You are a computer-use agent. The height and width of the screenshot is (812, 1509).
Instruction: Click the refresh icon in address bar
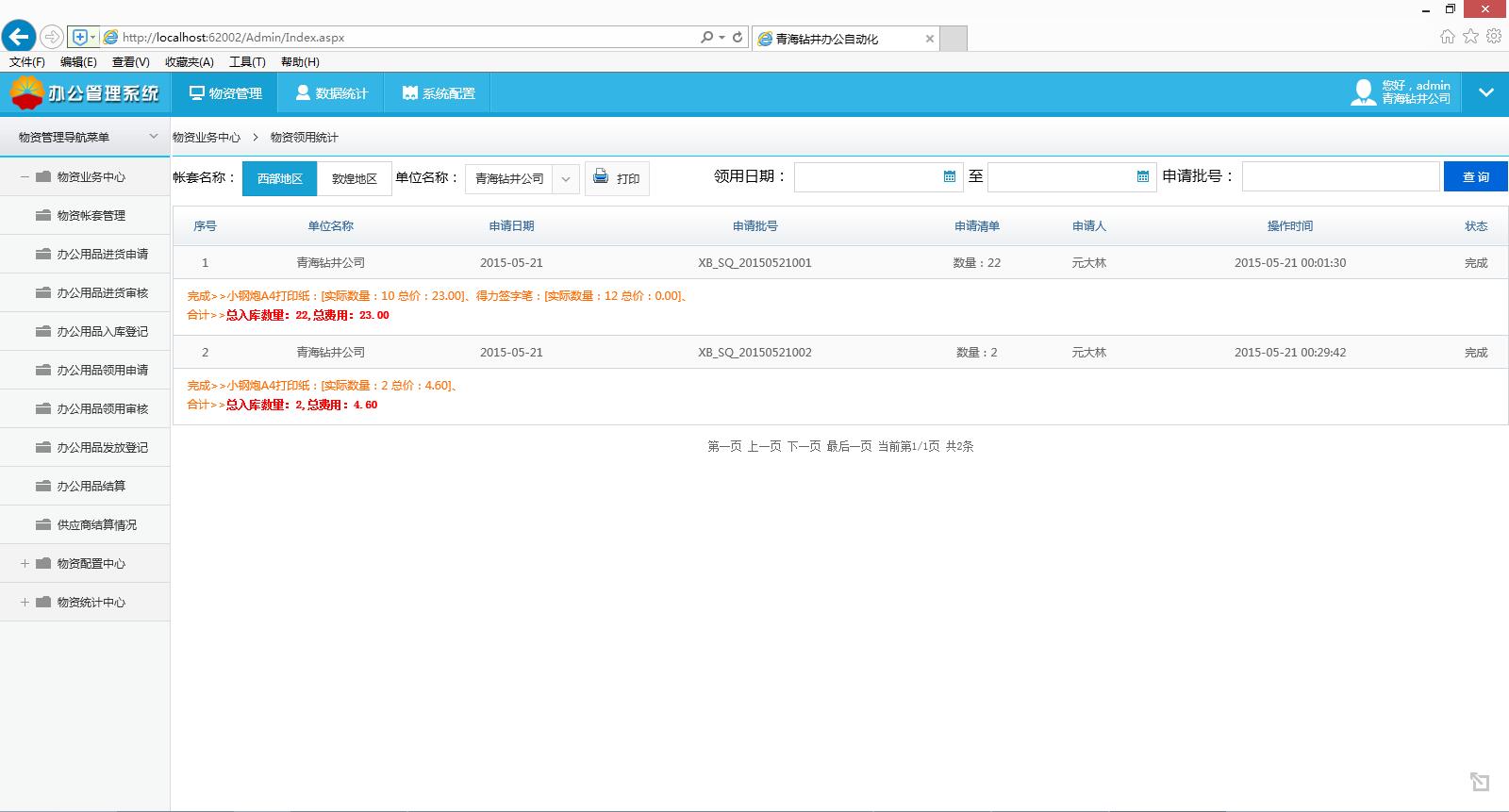click(x=738, y=38)
